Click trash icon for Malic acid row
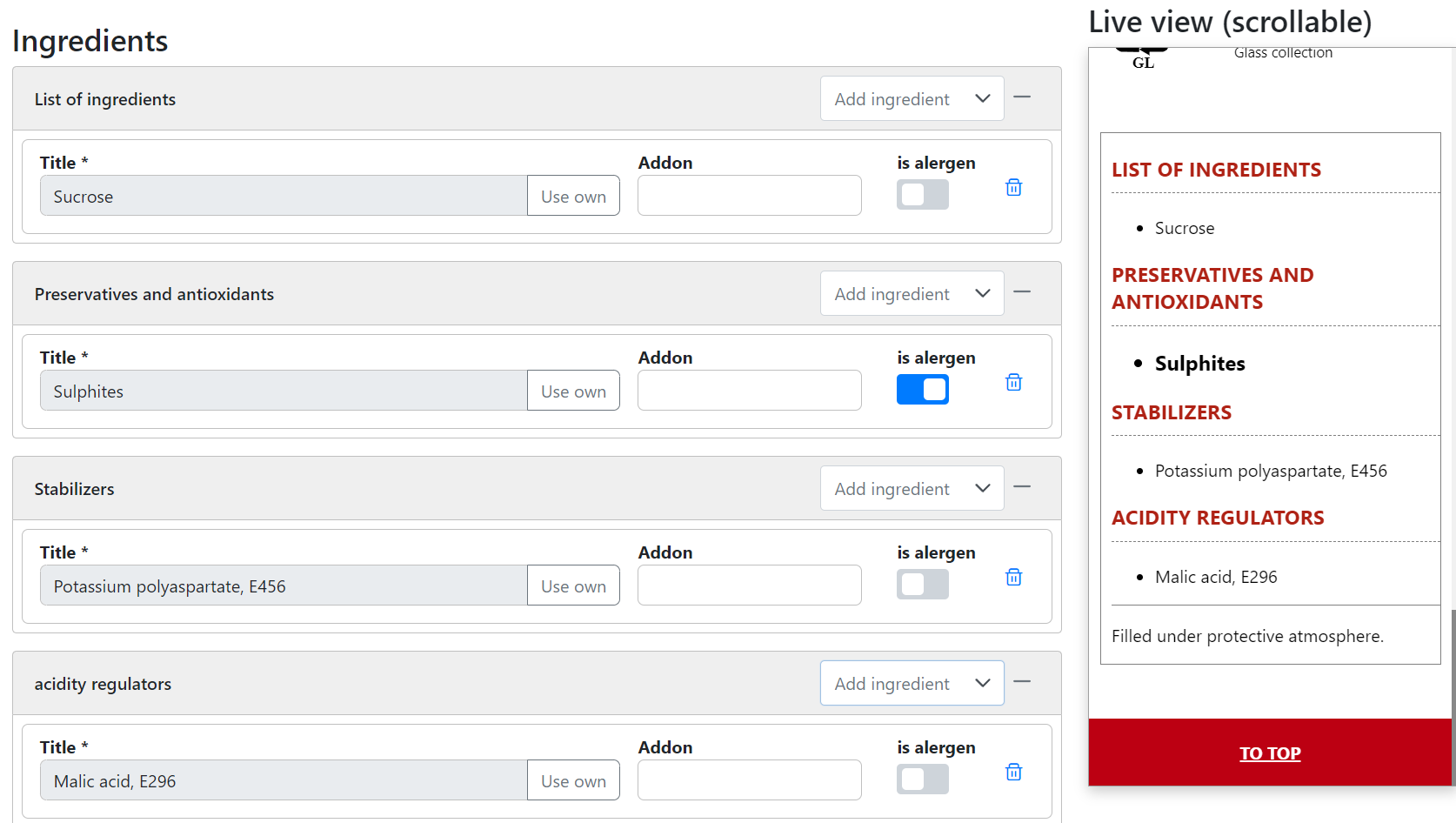Viewport: 1456px width, 823px height. coord(1013,773)
